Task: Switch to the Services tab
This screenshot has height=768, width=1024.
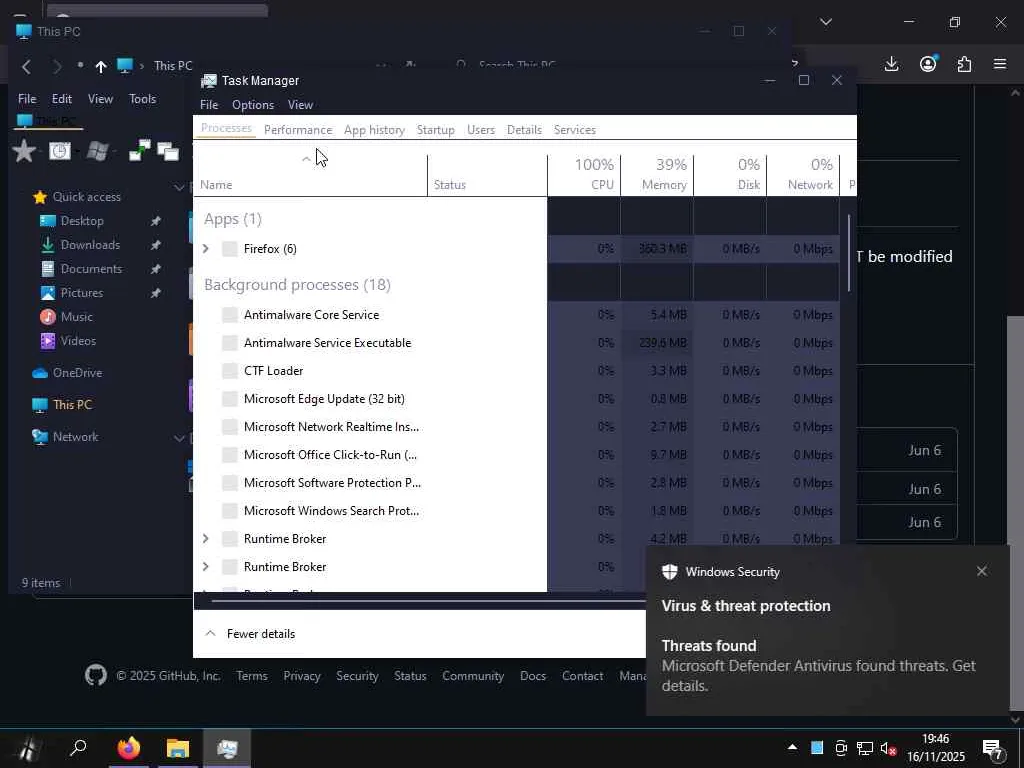Action: tap(575, 130)
